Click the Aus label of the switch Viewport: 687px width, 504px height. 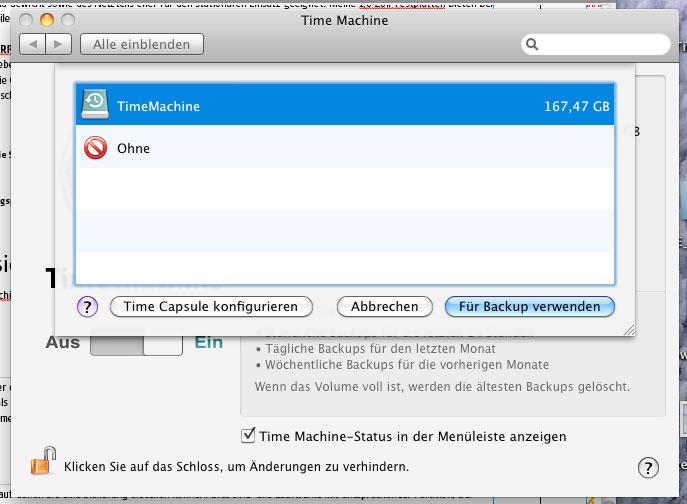click(63, 342)
